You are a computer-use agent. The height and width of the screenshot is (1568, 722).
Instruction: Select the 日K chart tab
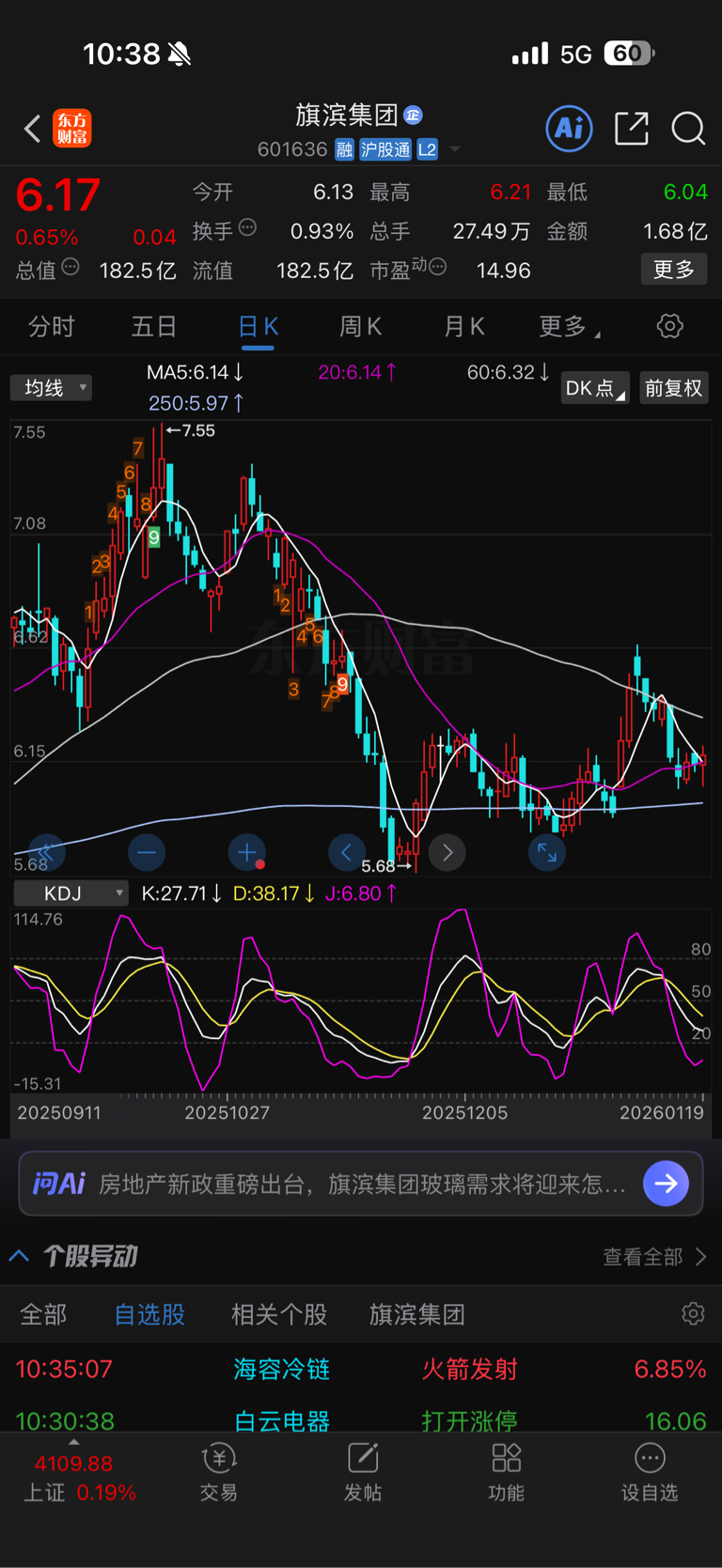click(258, 326)
